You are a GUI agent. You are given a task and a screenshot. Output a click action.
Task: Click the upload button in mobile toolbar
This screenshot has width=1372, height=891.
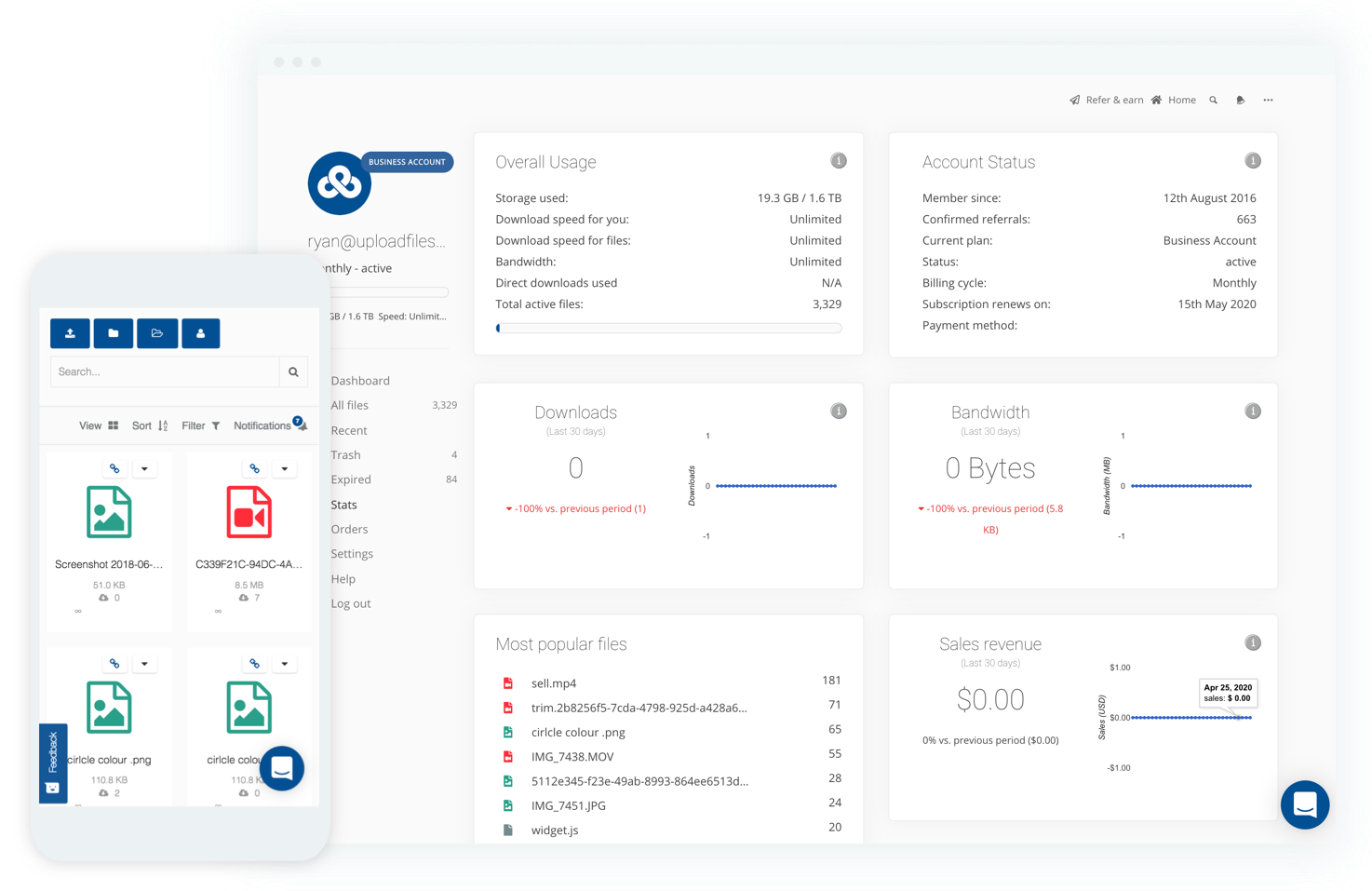tap(70, 333)
